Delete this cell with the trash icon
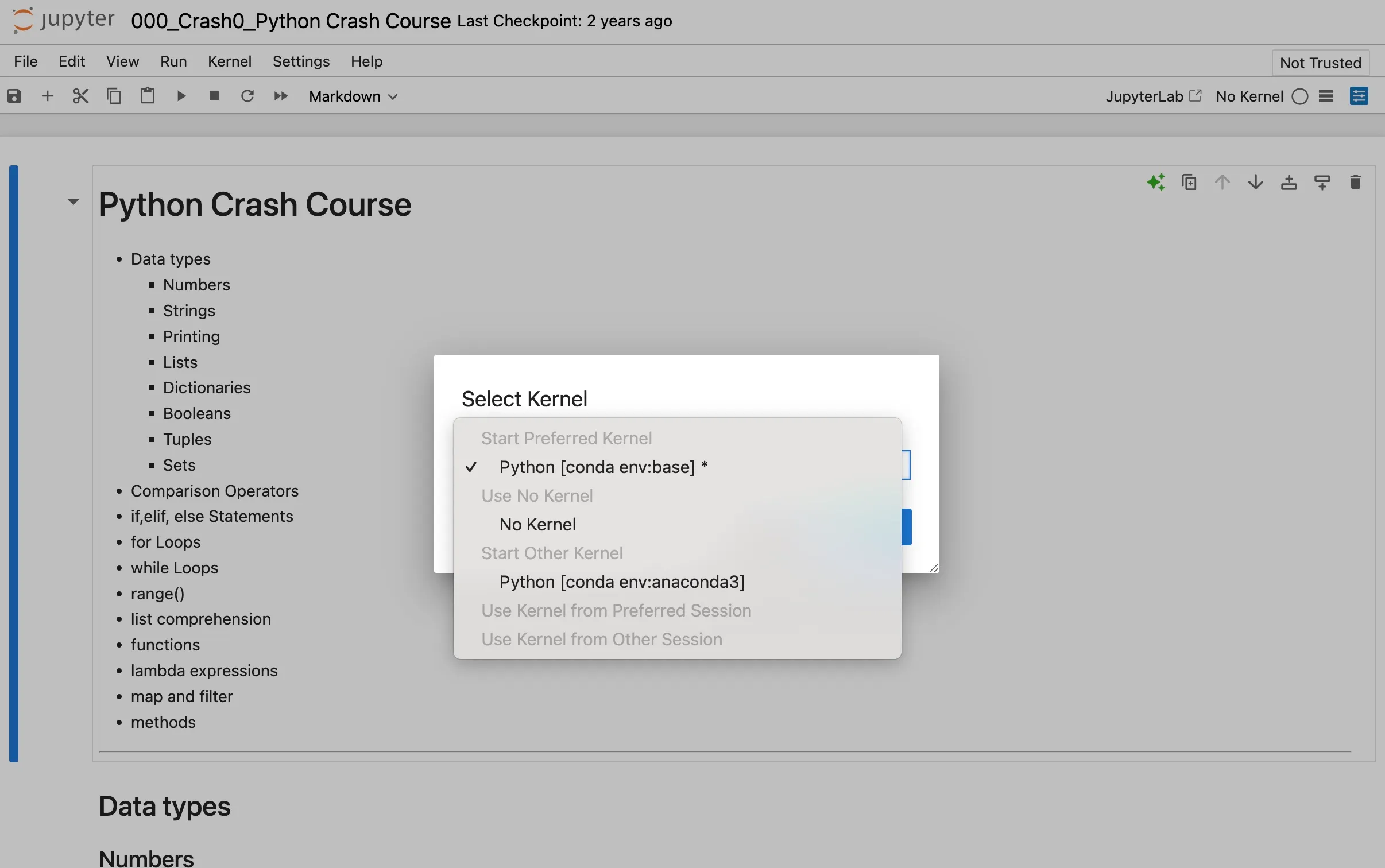Viewport: 1385px width, 868px height. [1356, 183]
